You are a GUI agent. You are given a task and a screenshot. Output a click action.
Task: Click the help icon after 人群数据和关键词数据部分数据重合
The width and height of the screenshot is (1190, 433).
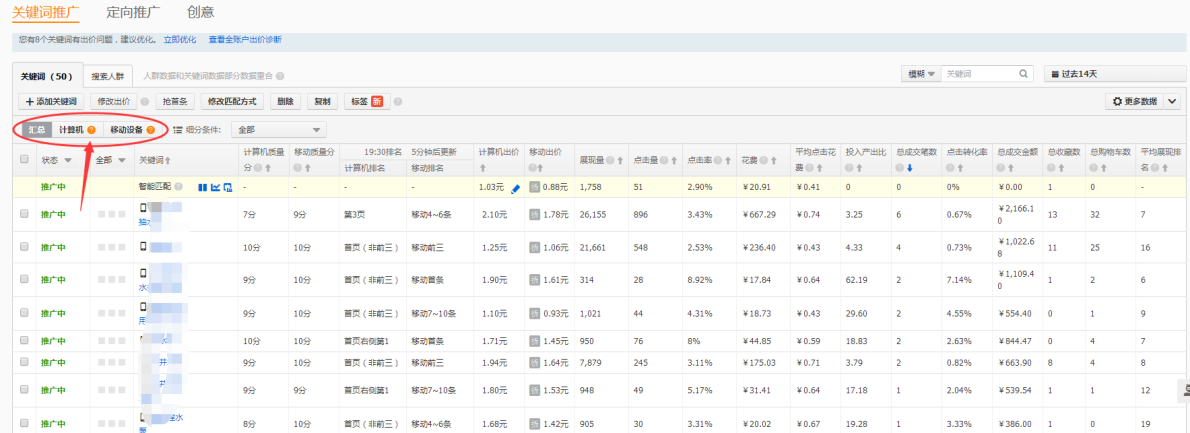click(280, 76)
